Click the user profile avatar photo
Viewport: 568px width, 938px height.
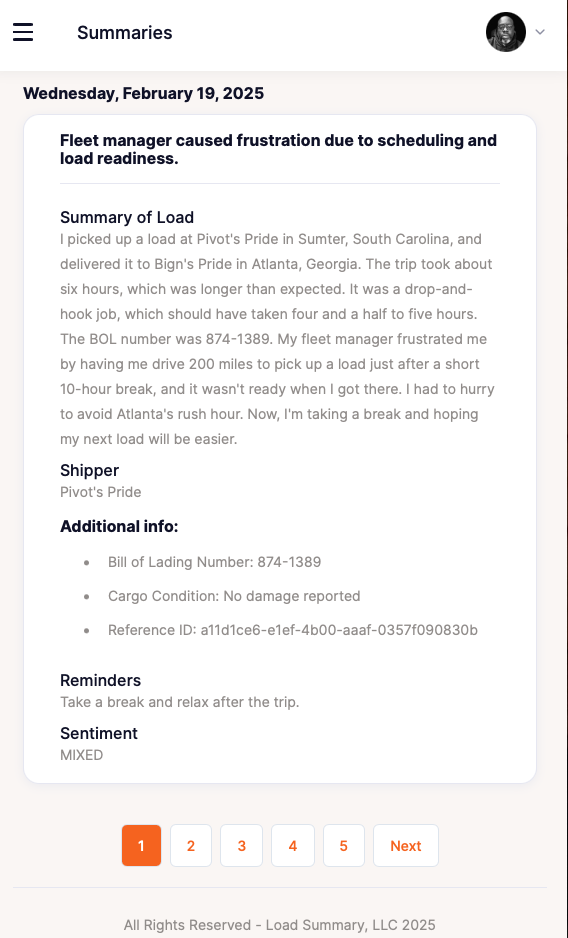click(x=506, y=32)
